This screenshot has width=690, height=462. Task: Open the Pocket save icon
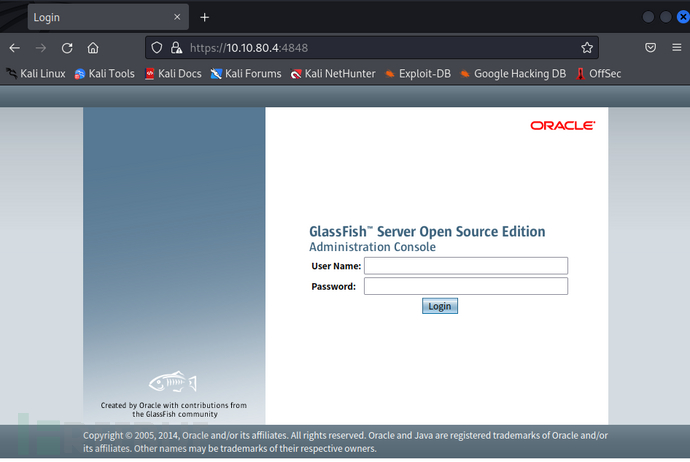(650, 48)
